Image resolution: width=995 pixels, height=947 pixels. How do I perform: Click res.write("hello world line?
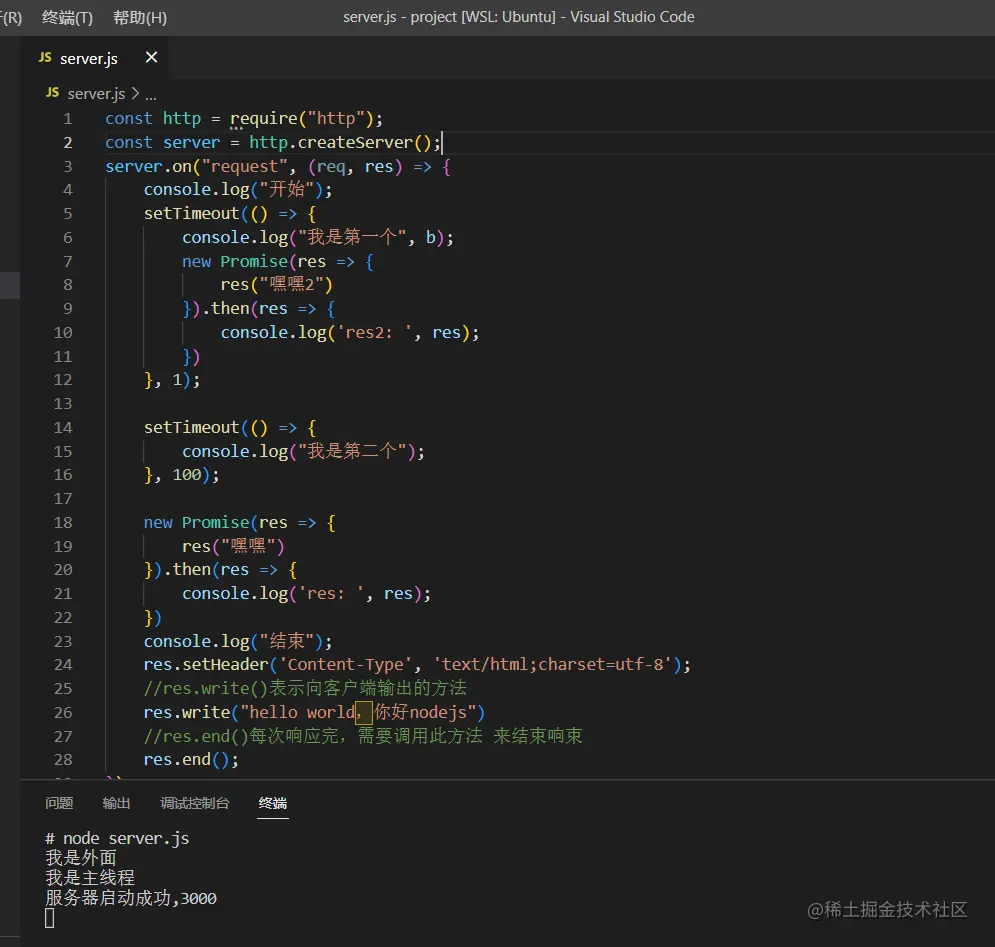[314, 712]
